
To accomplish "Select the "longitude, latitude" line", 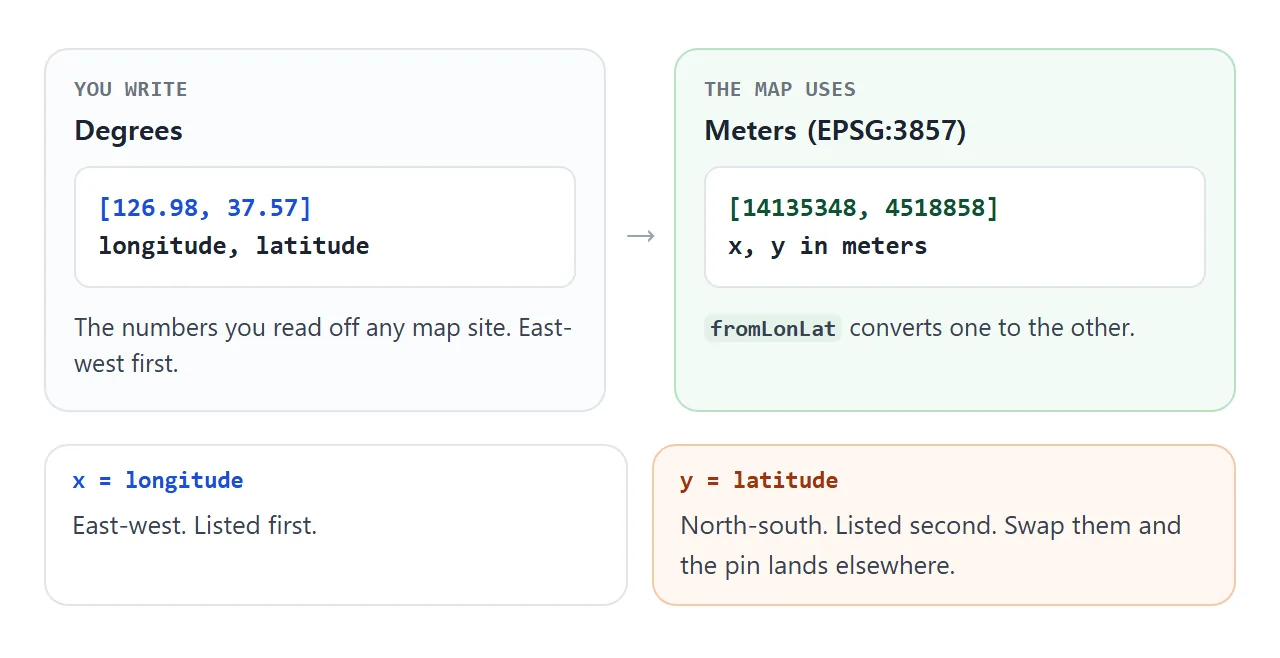I will pyautogui.click(x=234, y=245).
